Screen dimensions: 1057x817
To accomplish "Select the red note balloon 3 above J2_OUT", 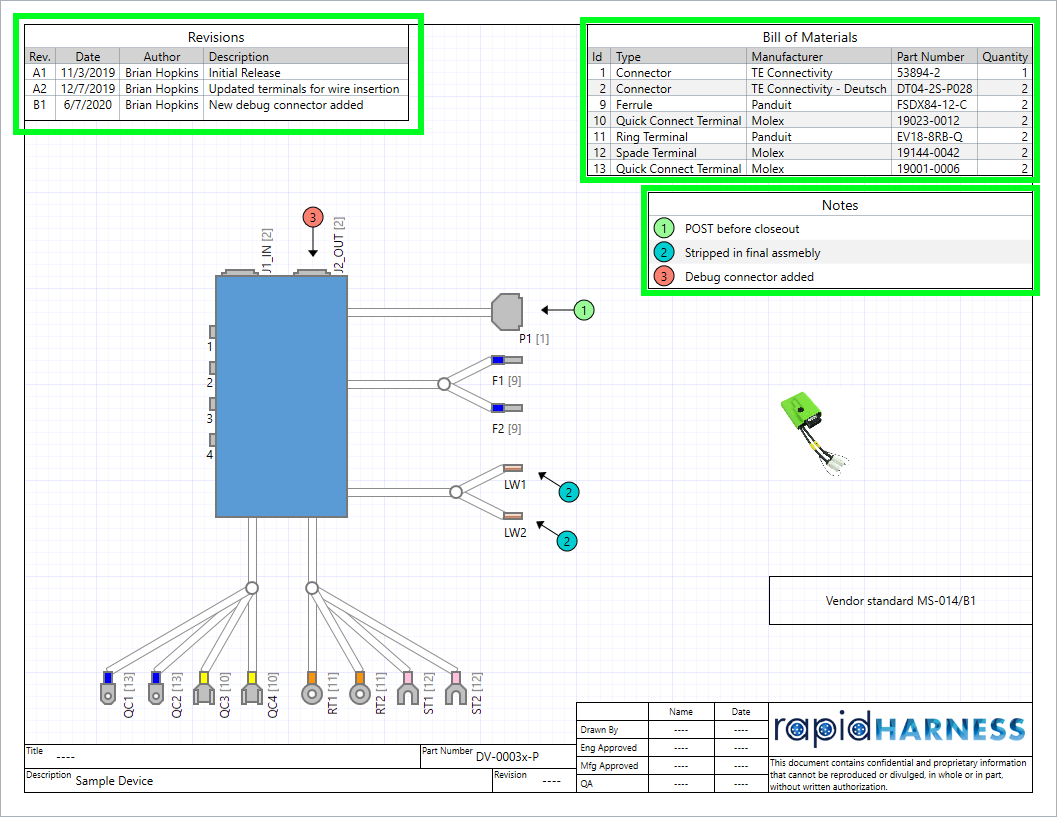I will [x=313, y=217].
